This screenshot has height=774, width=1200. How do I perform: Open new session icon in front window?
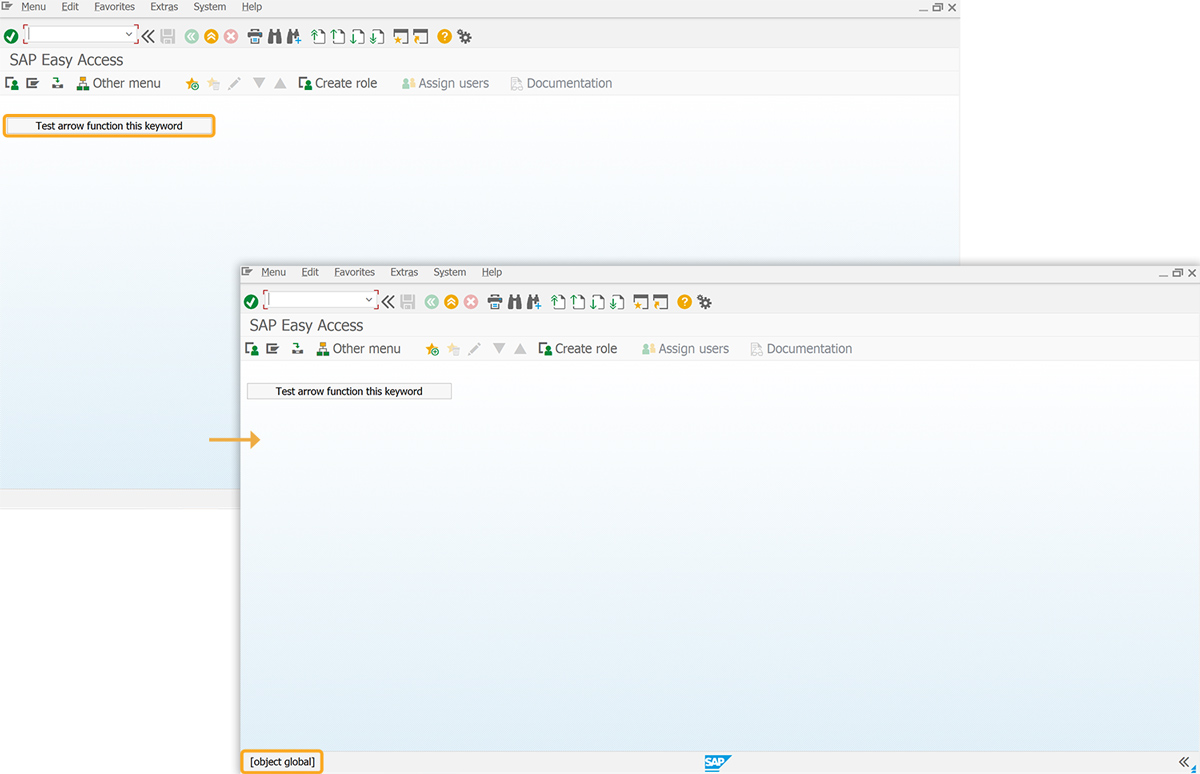(x=641, y=301)
